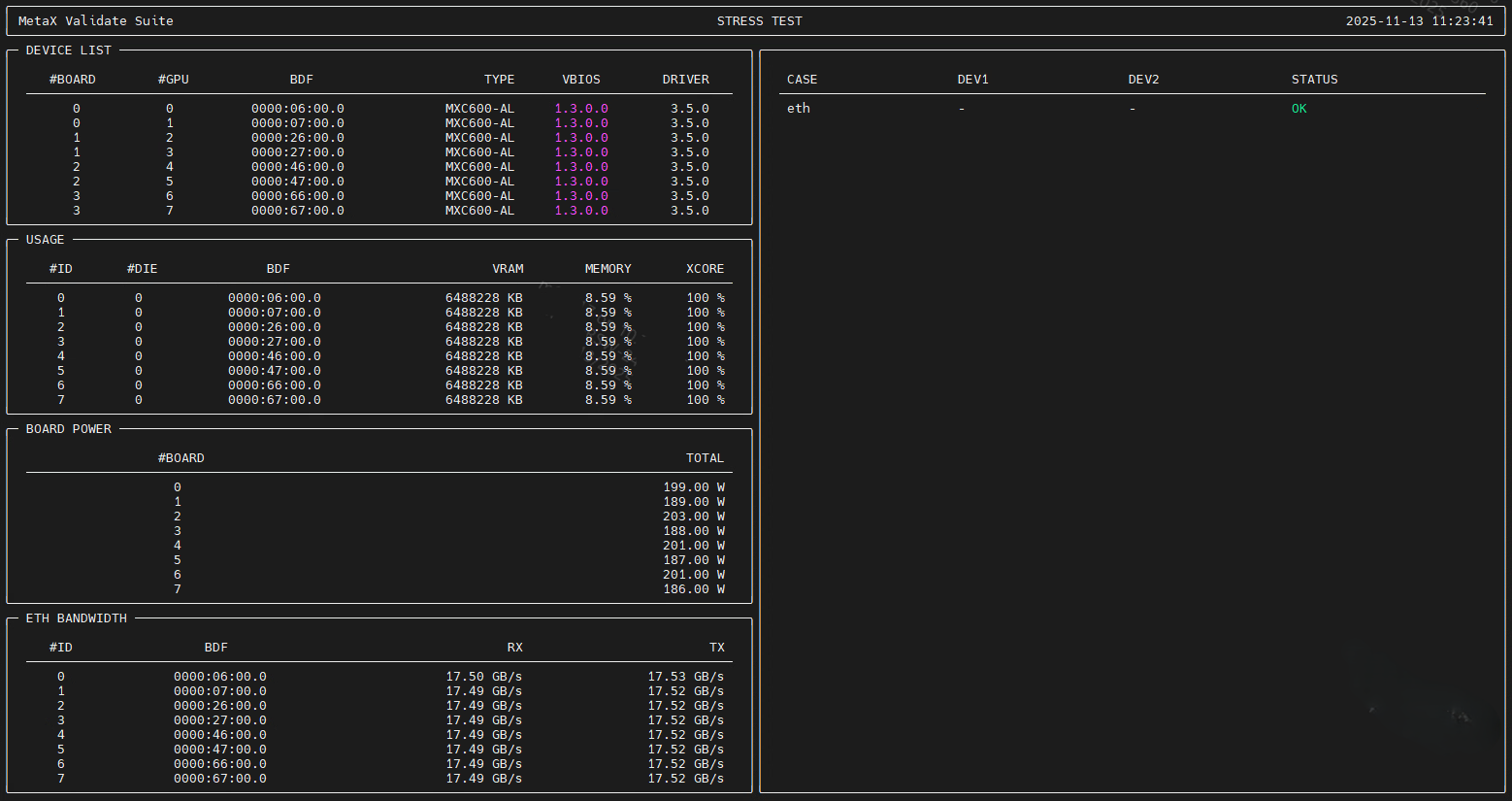The width and height of the screenshot is (1512, 801).
Task: Click the date and time display
Action: coord(1419,20)
